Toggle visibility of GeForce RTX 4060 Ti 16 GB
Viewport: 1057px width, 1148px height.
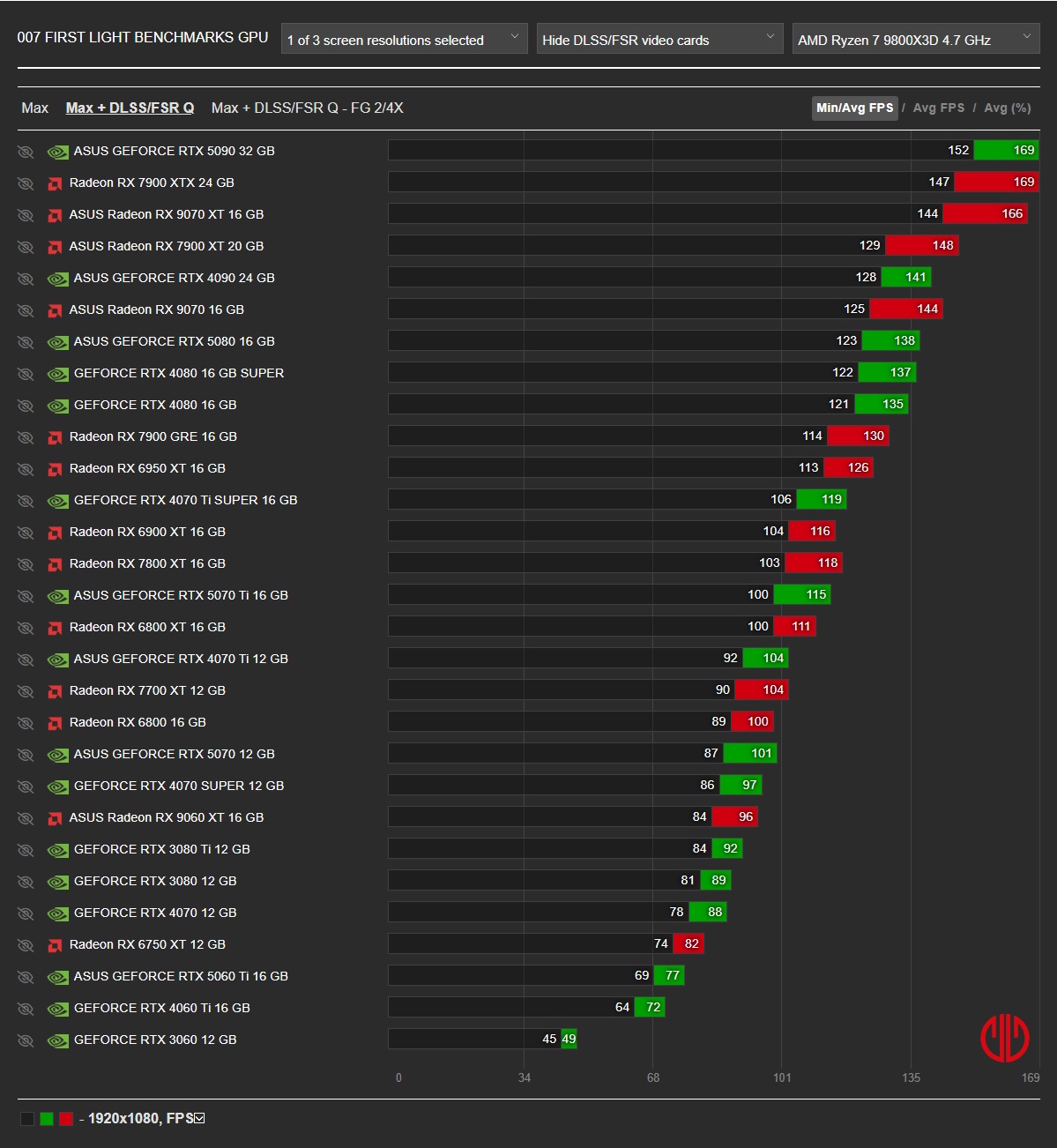click(x=26, y=1009)
